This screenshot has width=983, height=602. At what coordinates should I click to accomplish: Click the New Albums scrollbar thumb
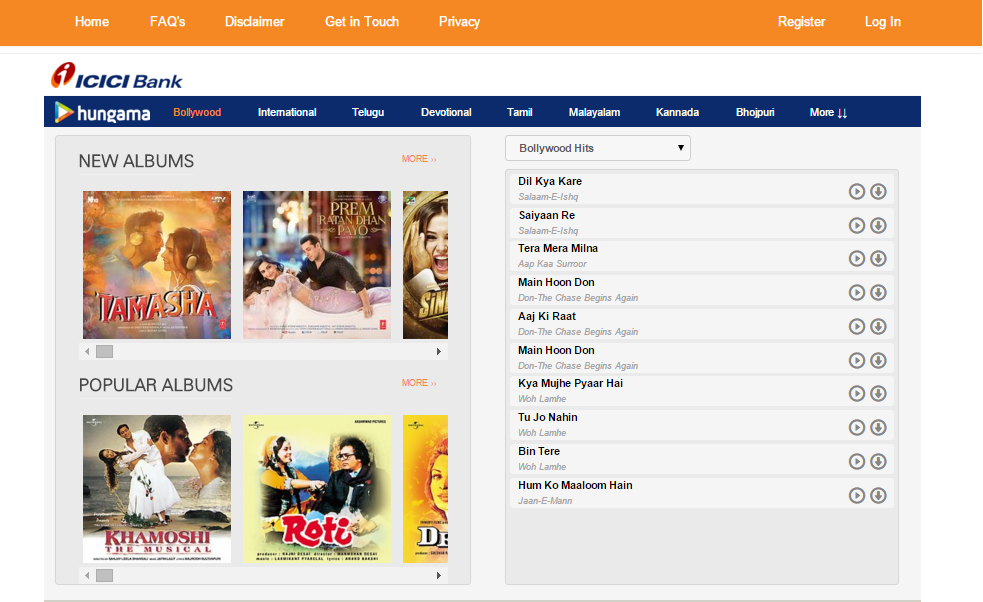(x=104, y=351)
